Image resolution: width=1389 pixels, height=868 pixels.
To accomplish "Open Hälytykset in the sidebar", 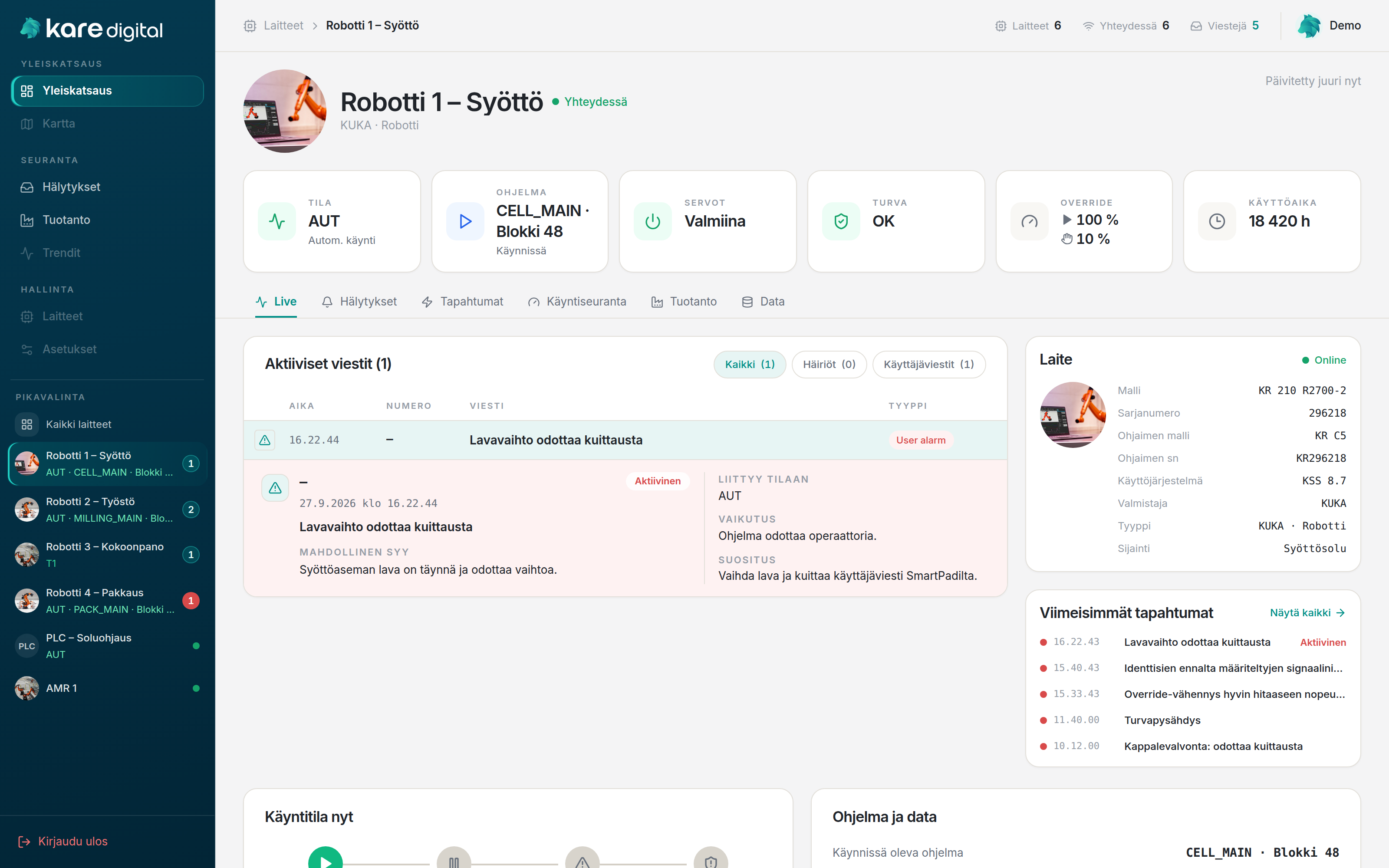I will tap(107, 187).
